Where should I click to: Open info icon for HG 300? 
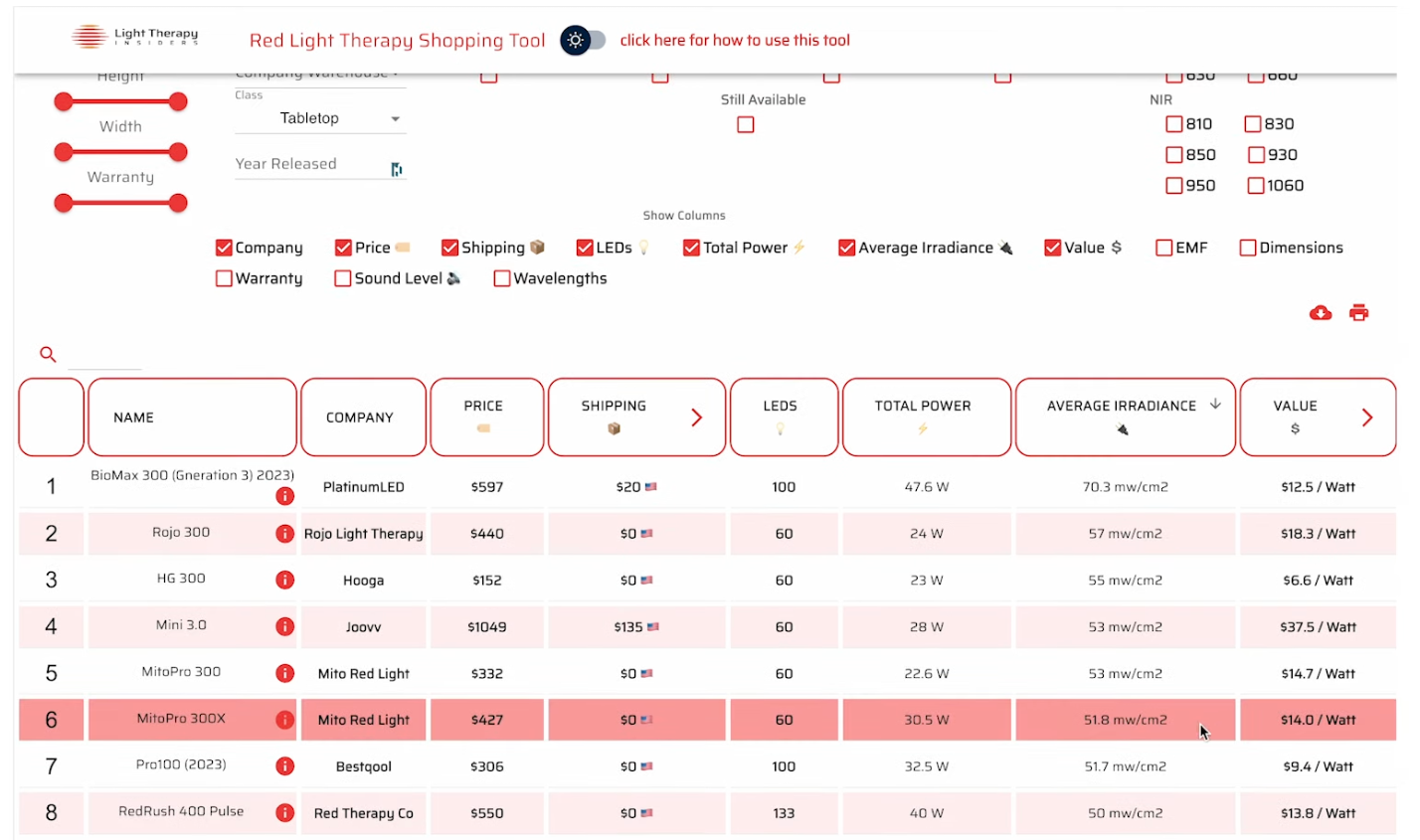284,580
